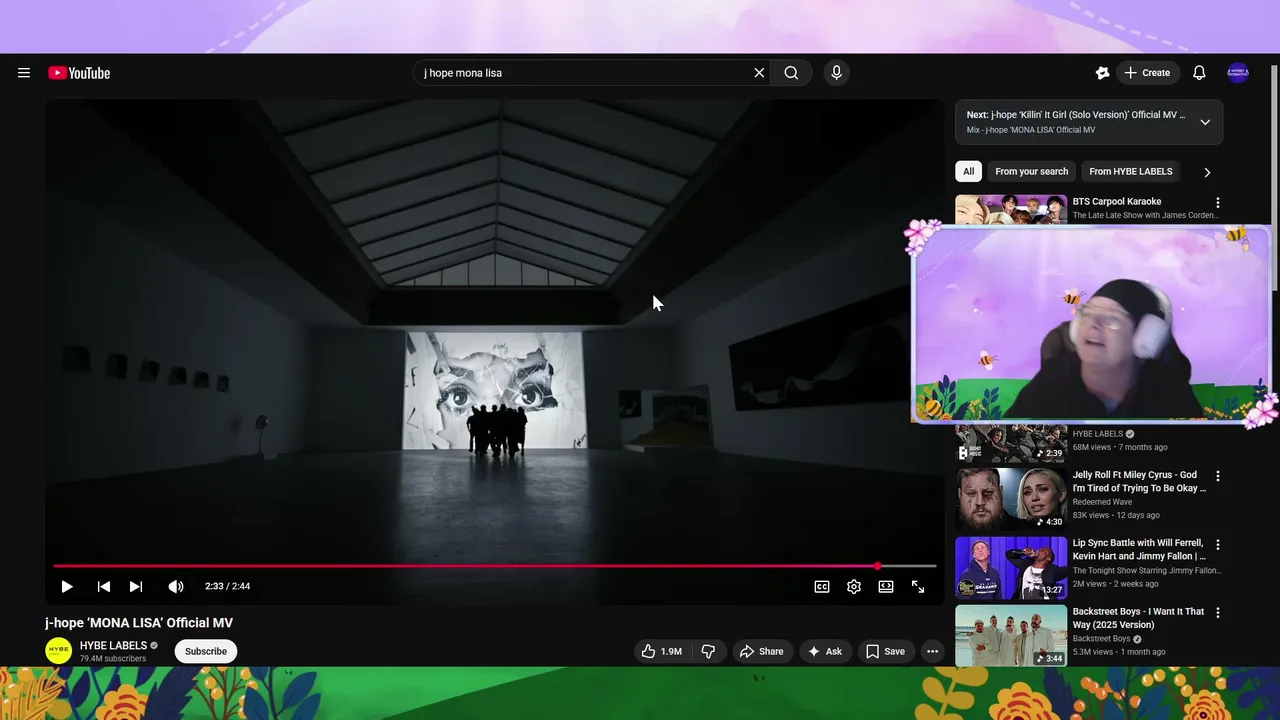The image size is (1280, 720).
Task: Toggle closed captions
Action: [x=822, y=587]
